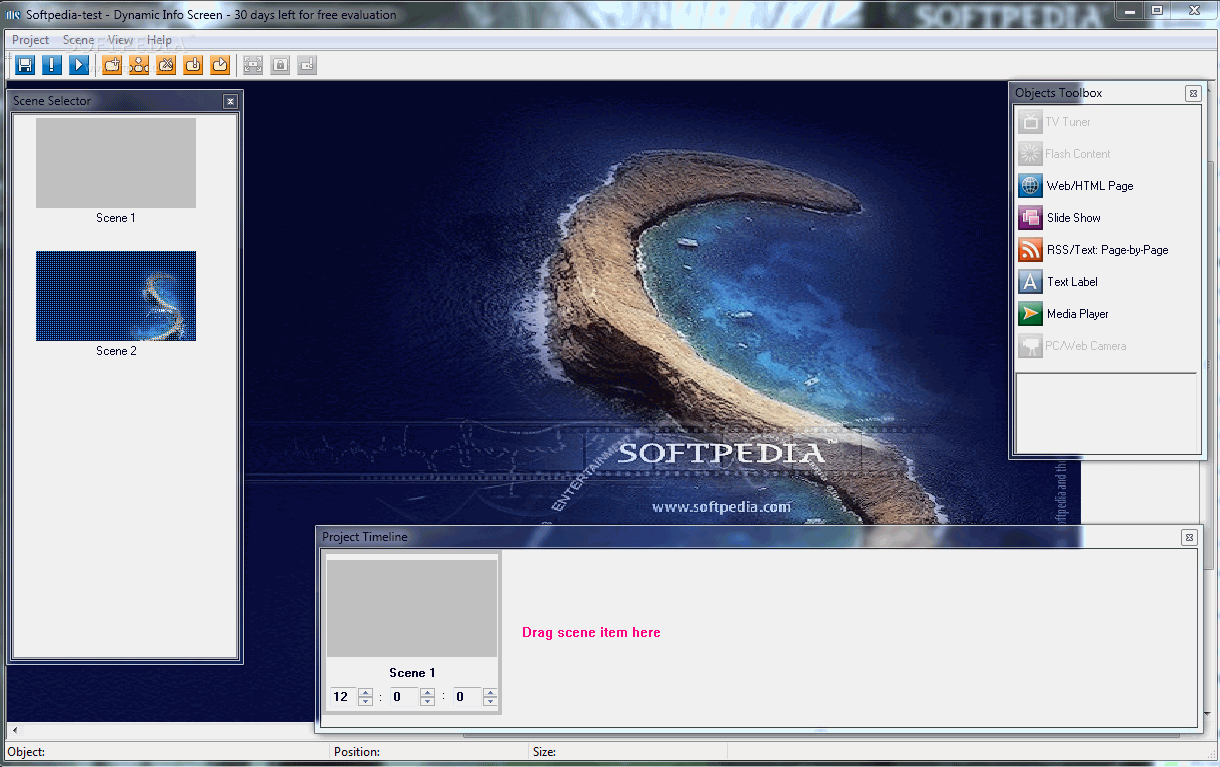The height and width of the screenshot is (767, 1220).
Task: Select the Text Label 'A' icon
Action: [1030, 282]
